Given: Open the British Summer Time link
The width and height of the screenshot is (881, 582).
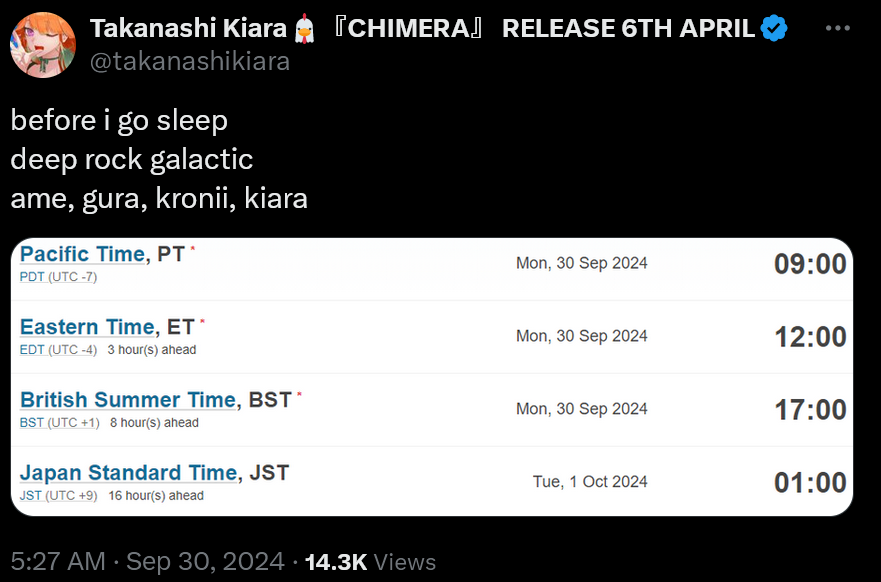Looking at the screenshot, I should [128, 400].
